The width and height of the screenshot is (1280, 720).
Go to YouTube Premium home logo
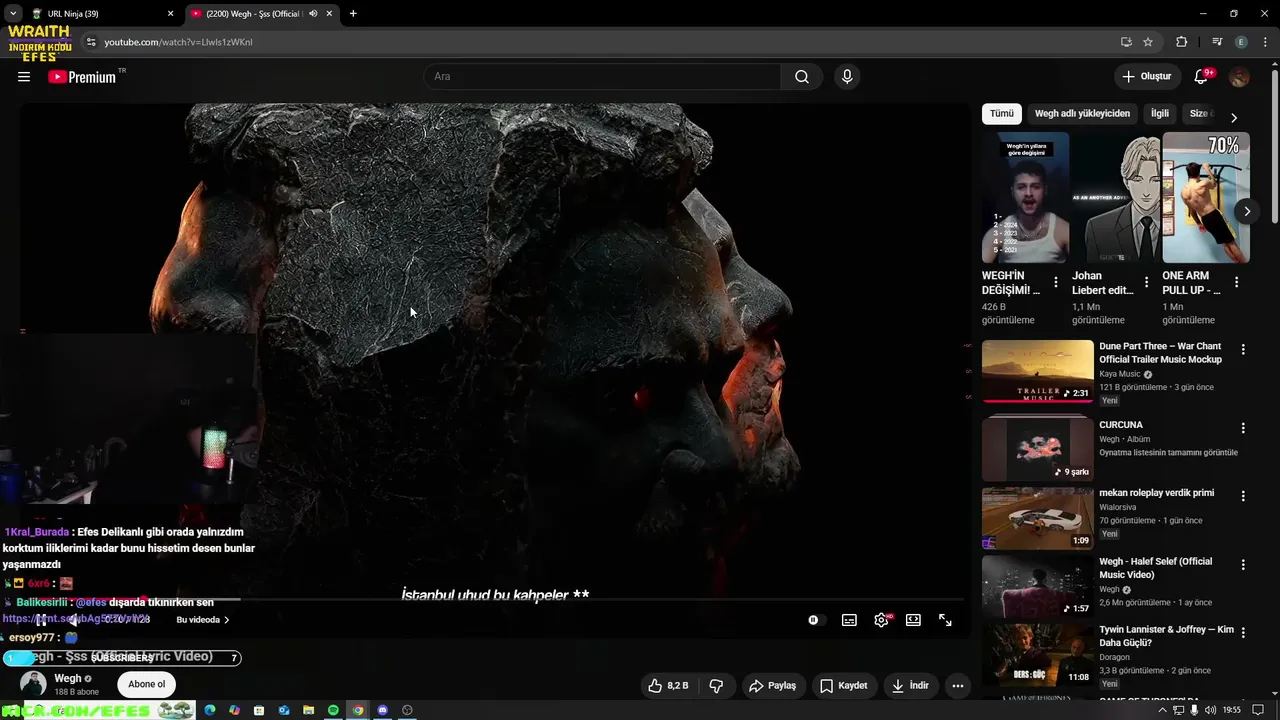pos(82,77)
